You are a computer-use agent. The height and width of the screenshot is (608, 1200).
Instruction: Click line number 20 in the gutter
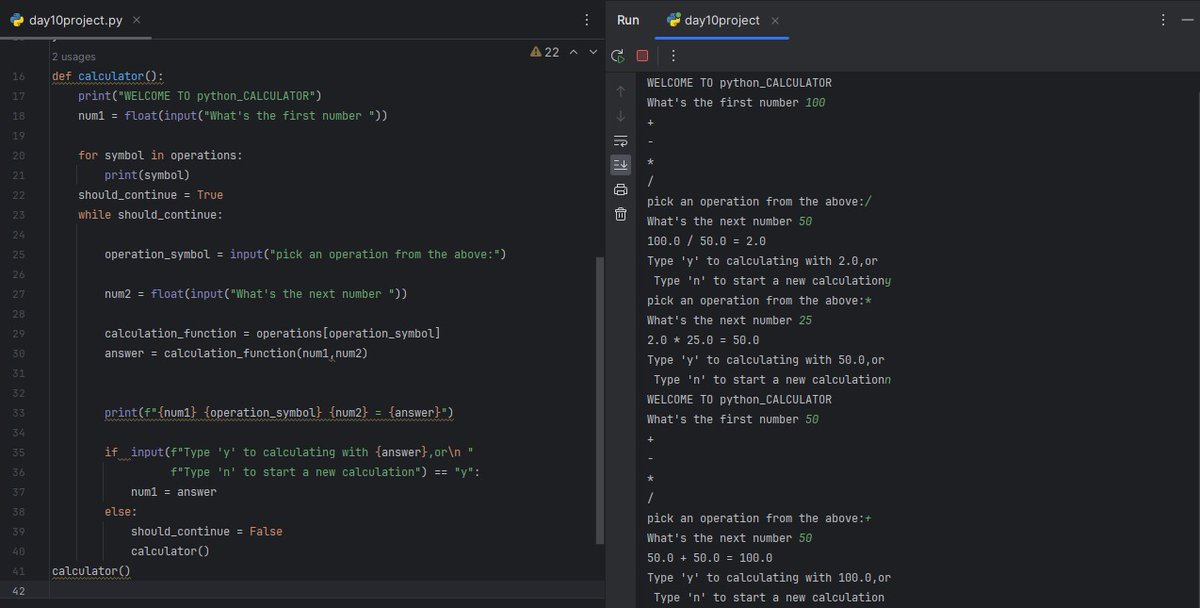[19, 155]
